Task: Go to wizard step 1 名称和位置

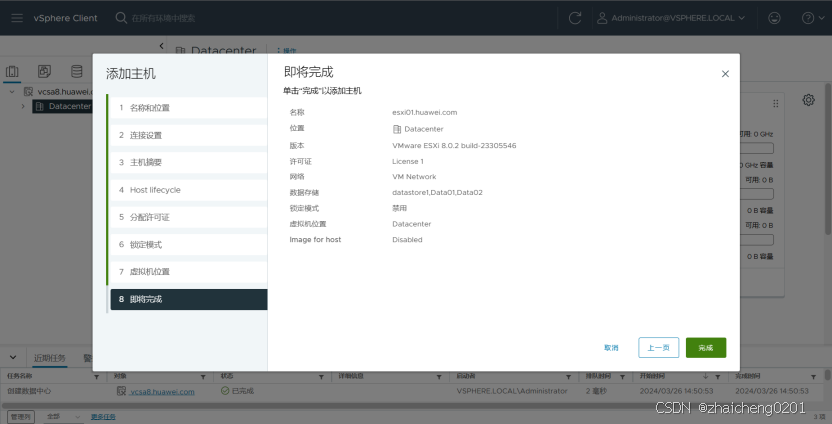Action: coord(188,108)
